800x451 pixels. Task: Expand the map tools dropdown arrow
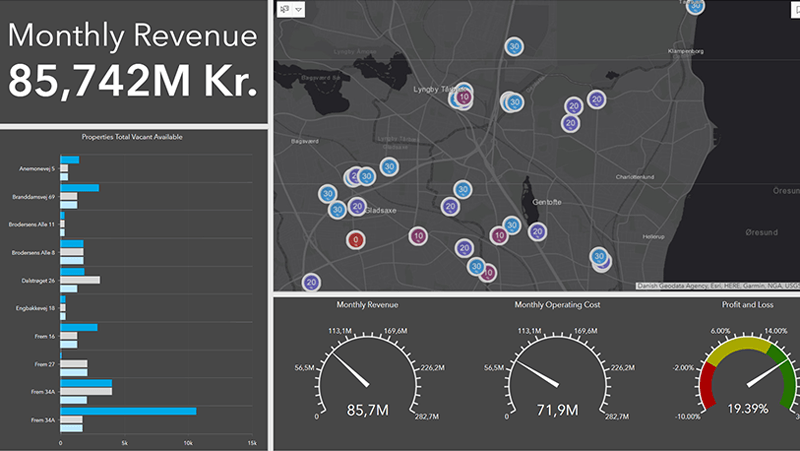[299, 8]
